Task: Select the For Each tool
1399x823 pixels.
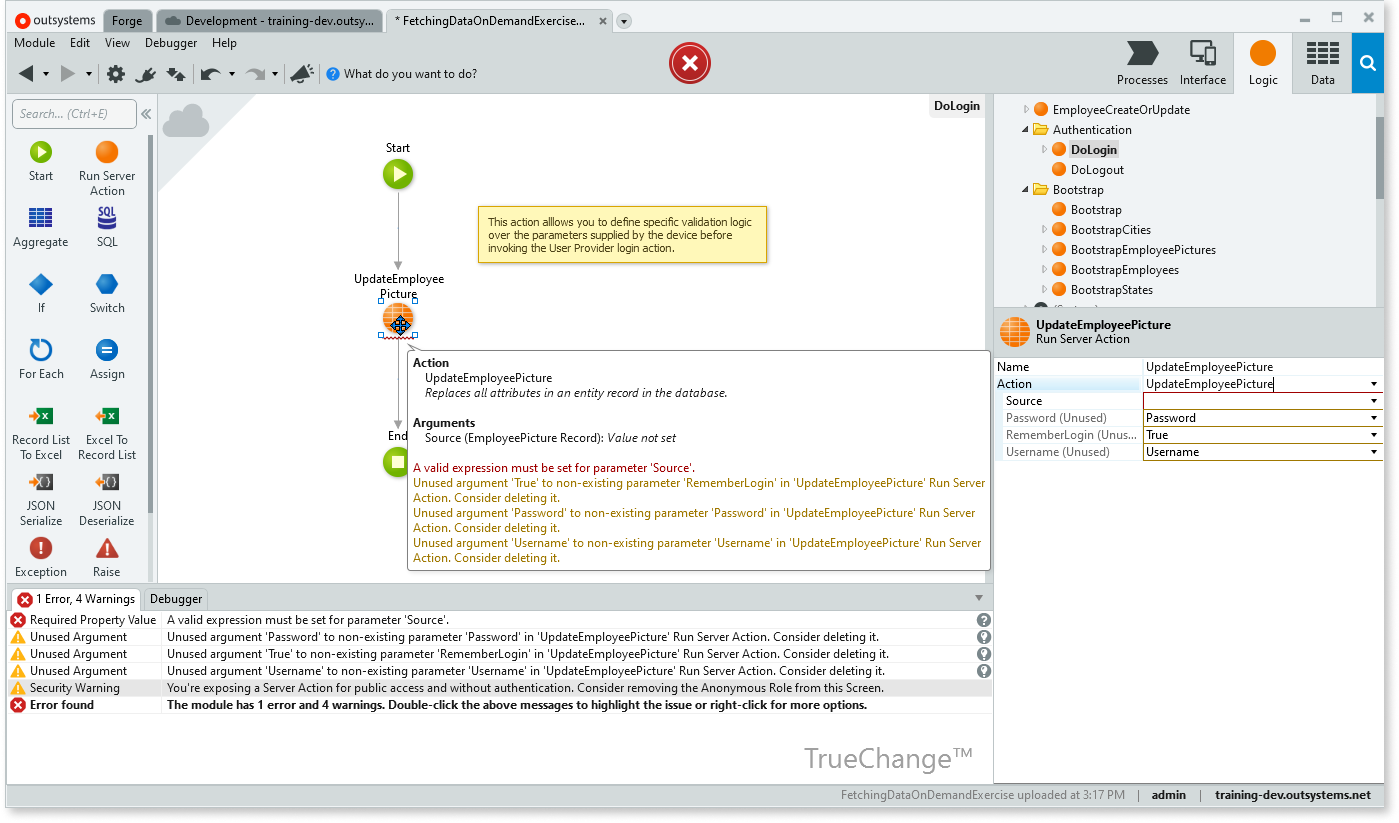Action: coord(40,360)
